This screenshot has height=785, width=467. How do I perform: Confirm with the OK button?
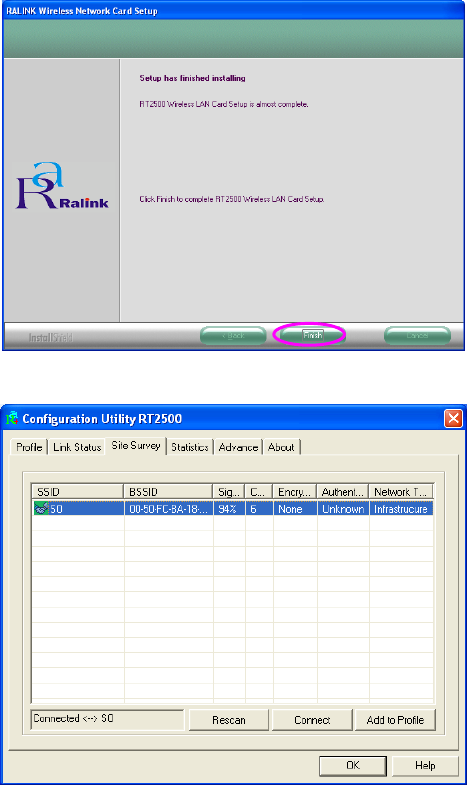pos(353,765)
